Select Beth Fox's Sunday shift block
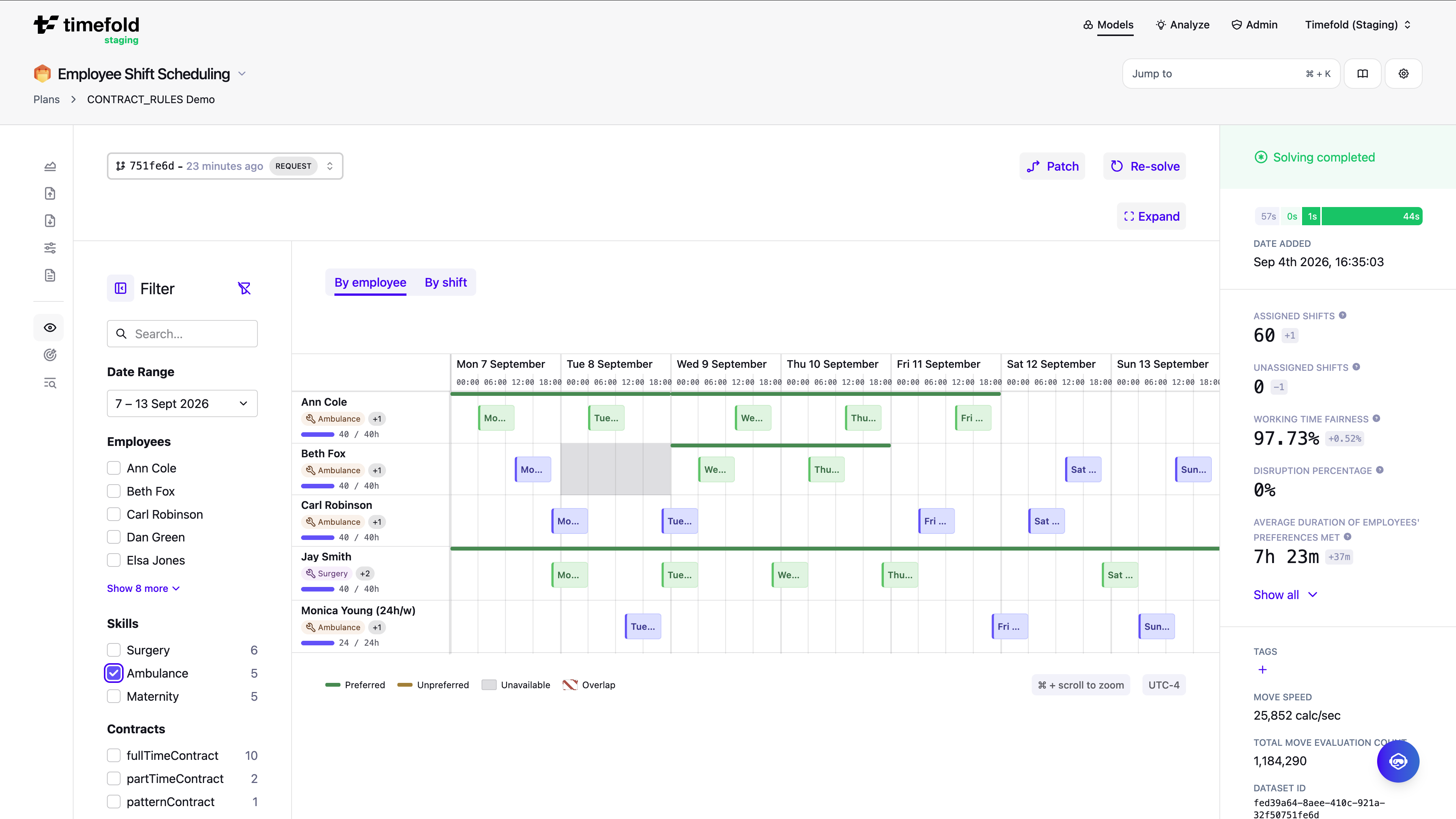1456x819 pixels. click(1192, 470)
